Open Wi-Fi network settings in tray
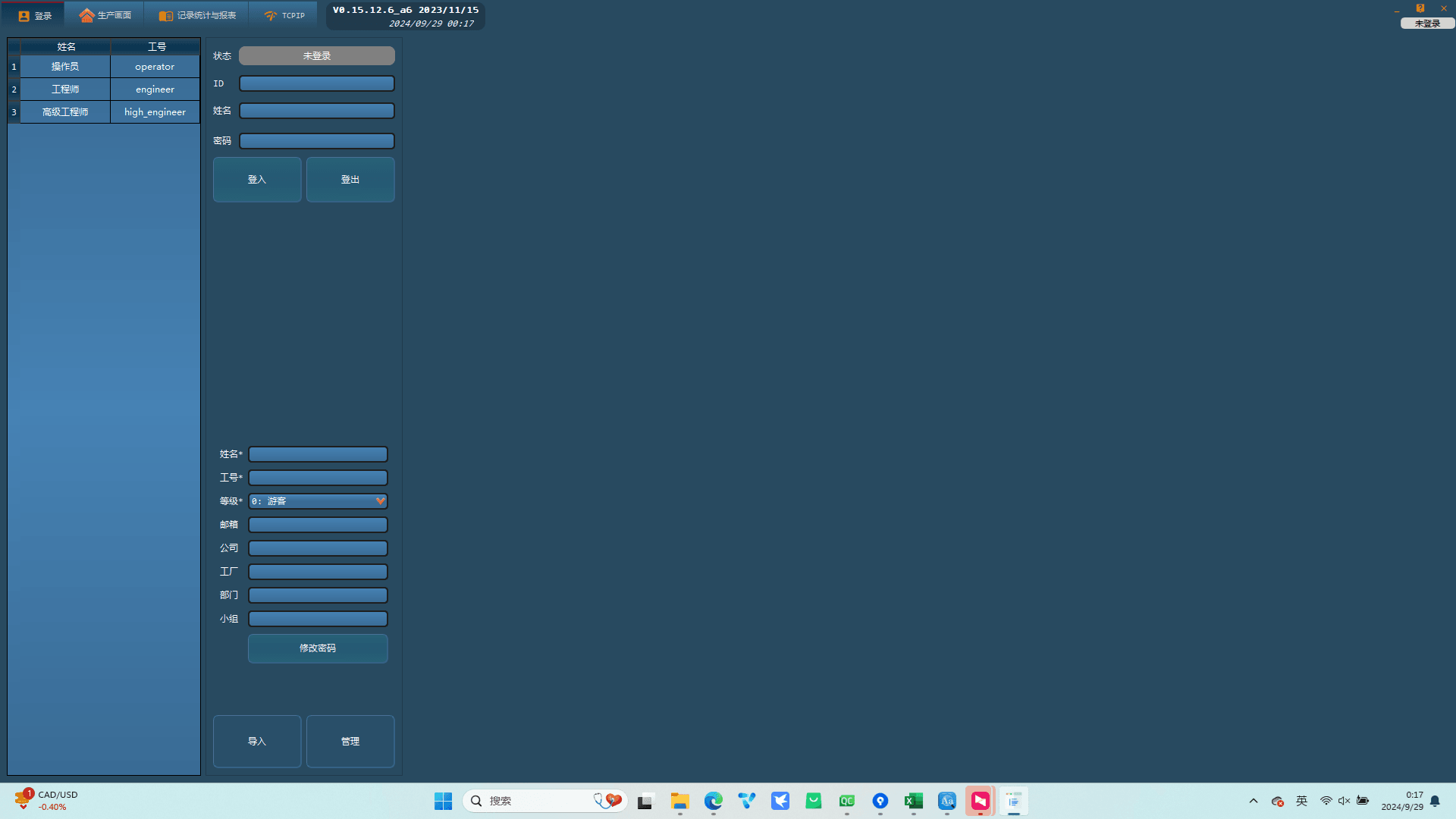1456x819 pixels. click(x=1326, y=801)
